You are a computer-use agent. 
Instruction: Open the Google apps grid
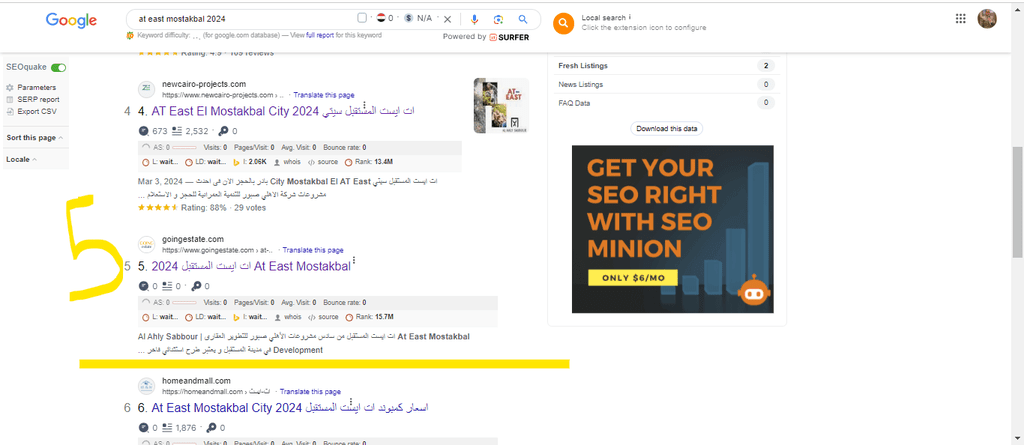961,19
